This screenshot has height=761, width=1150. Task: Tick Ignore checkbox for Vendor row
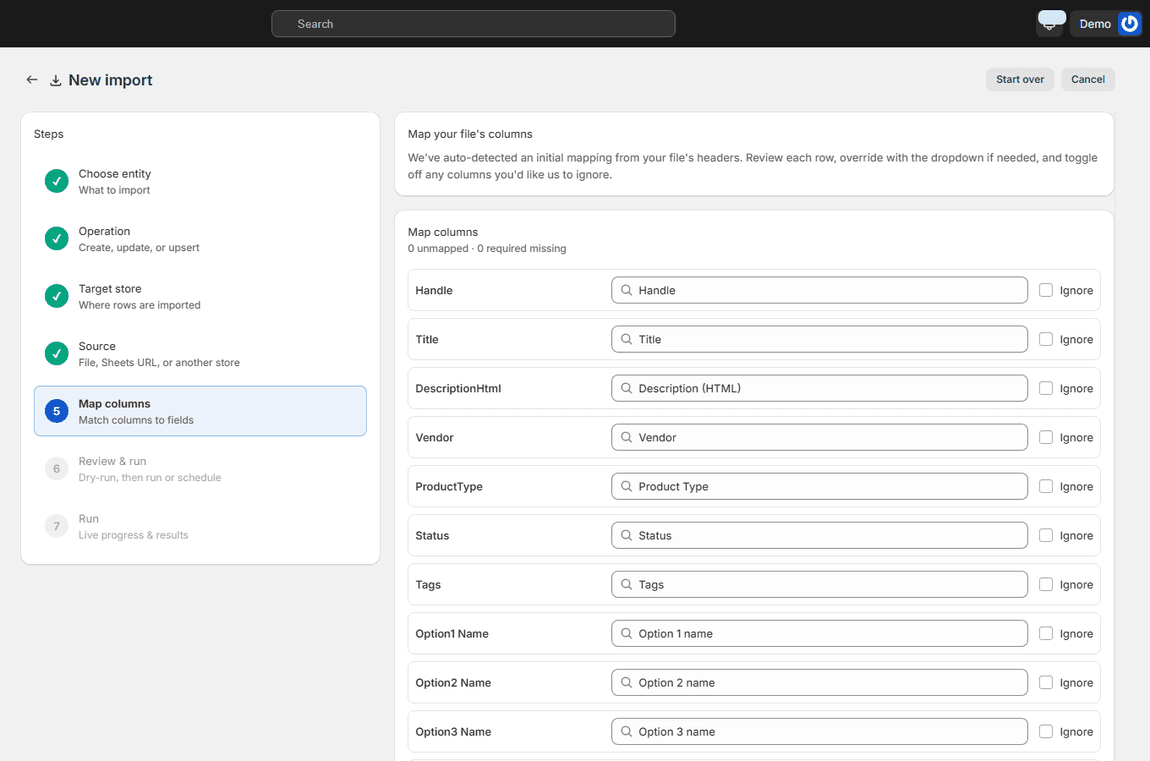pos(1046,438)
